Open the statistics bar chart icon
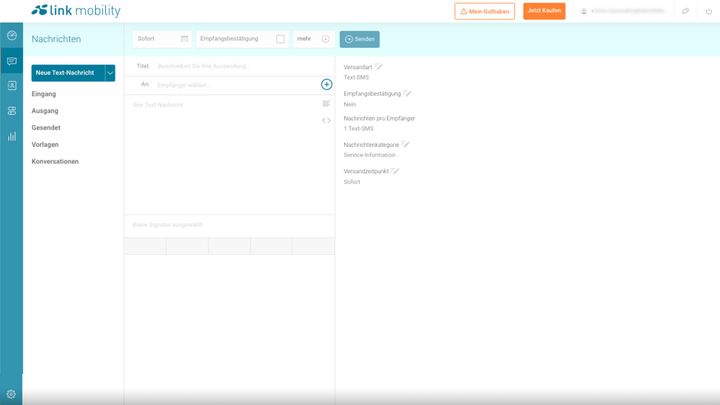This screenshot has height=405, width=720. point(12,136)
